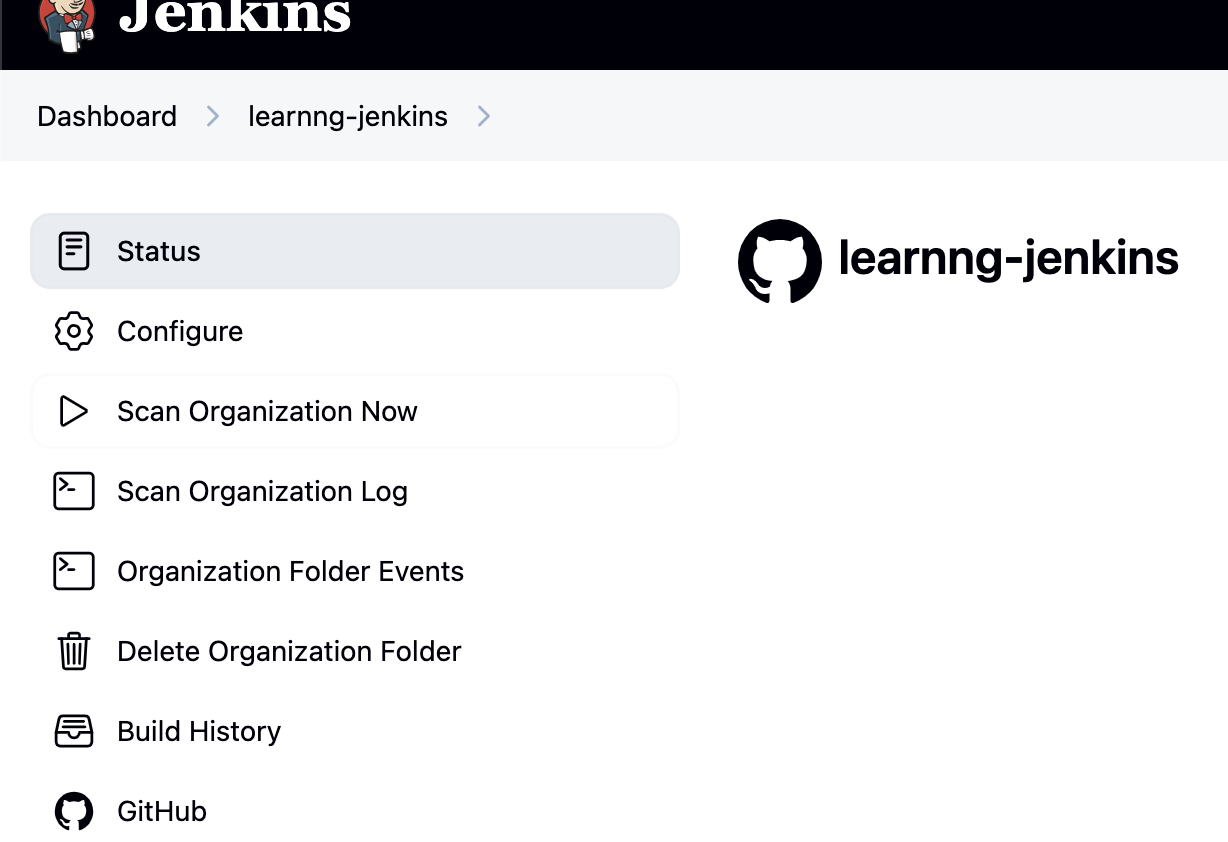Click the Status document icon
1228x842 pixels.
pos(74,251)
